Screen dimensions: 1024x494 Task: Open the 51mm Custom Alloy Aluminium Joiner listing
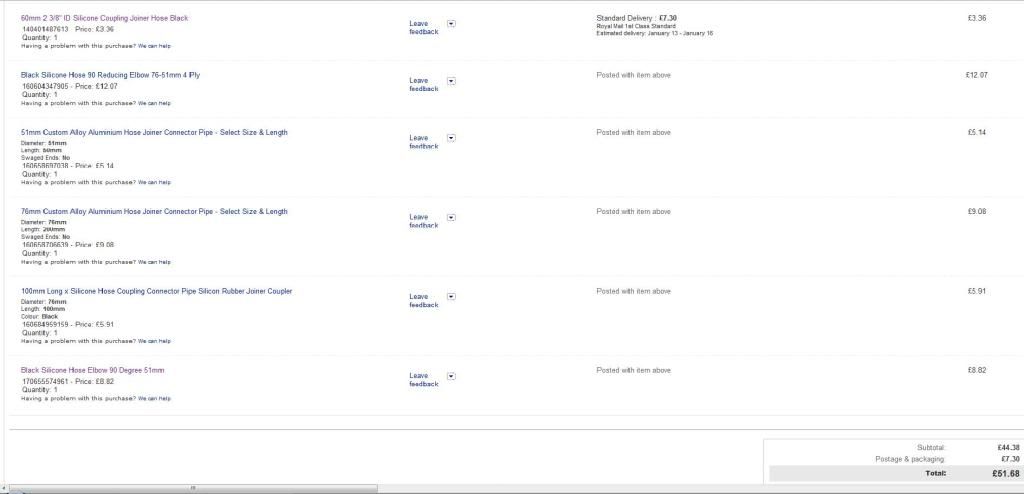(x=154, y=132)
